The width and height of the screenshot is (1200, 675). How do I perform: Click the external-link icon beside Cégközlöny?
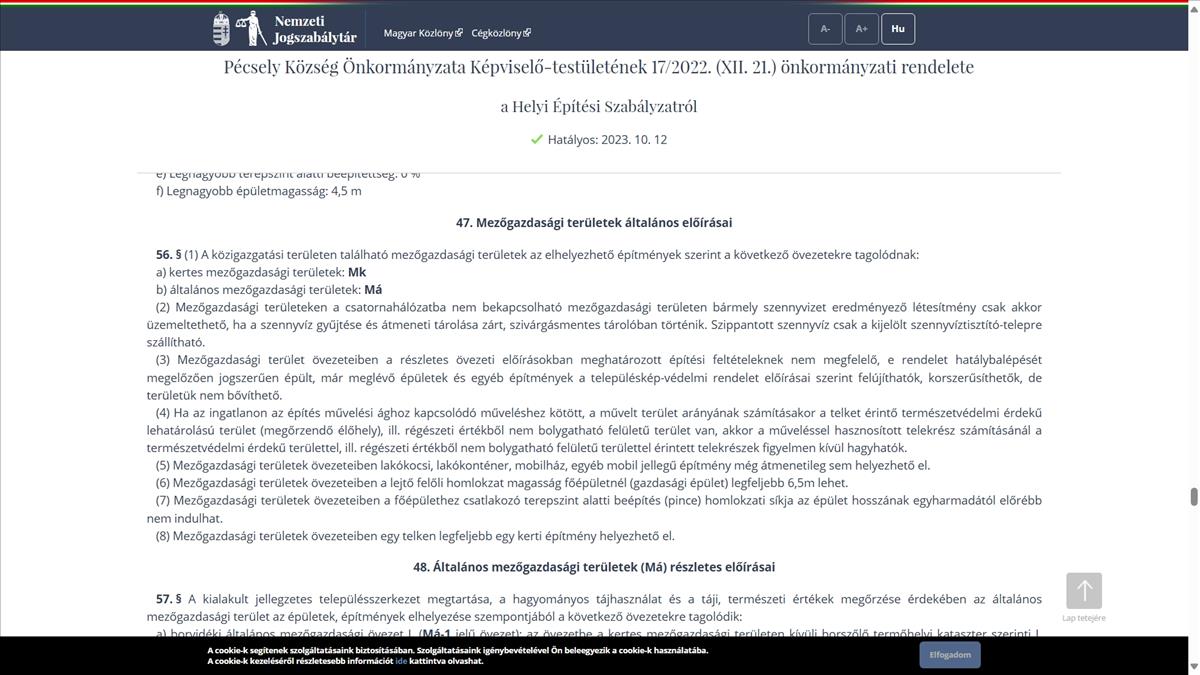coord(527,33)
